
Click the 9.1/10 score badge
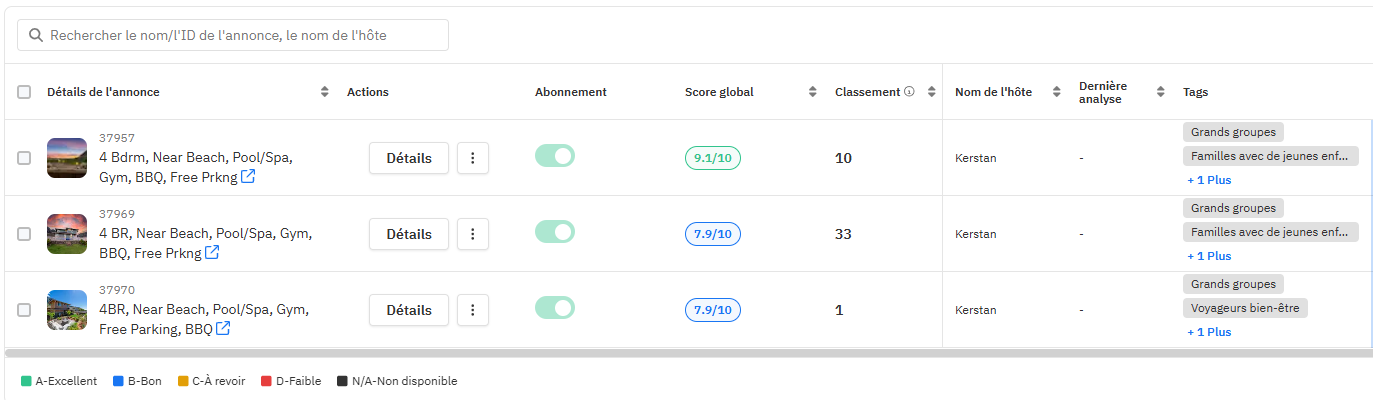click(x=713, y=158)
